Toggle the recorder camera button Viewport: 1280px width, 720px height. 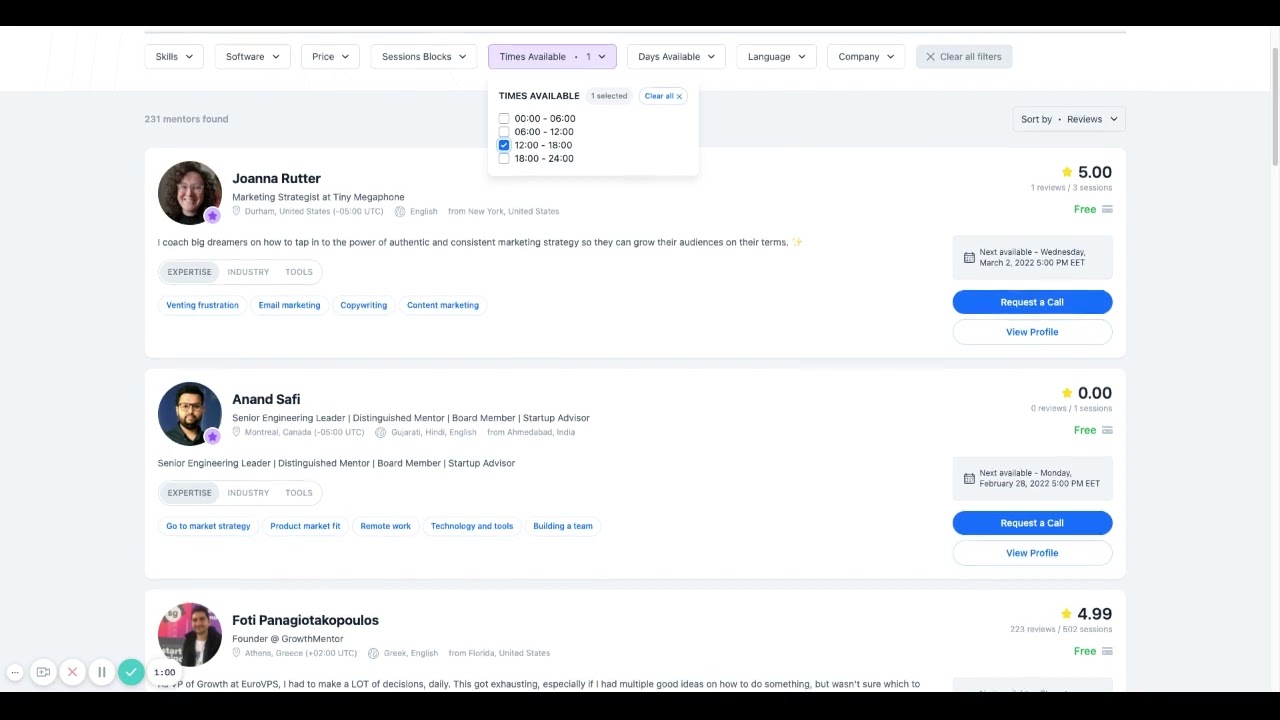pos(43,673)
